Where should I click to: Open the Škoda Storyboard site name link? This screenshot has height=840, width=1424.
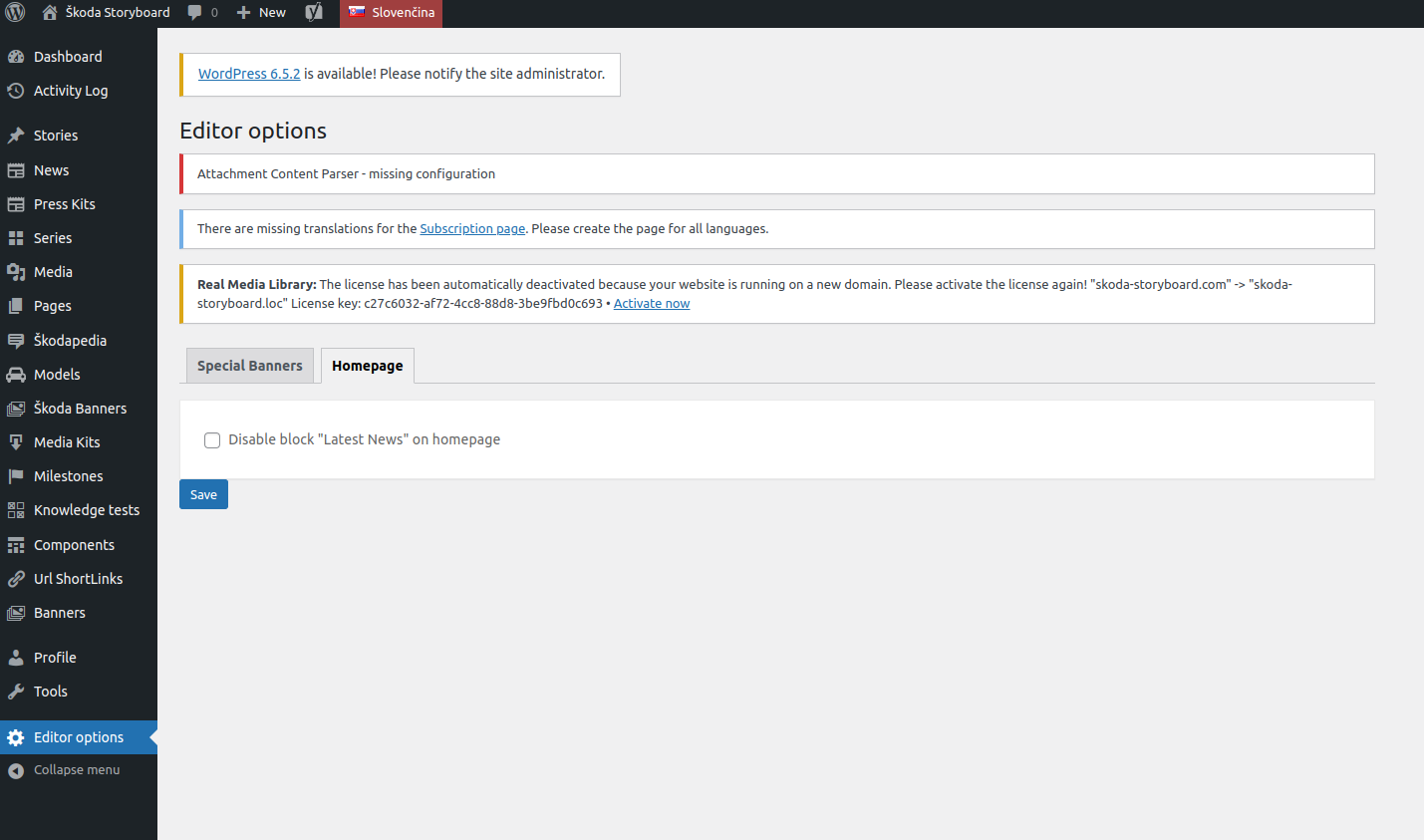tap(118, 13)
